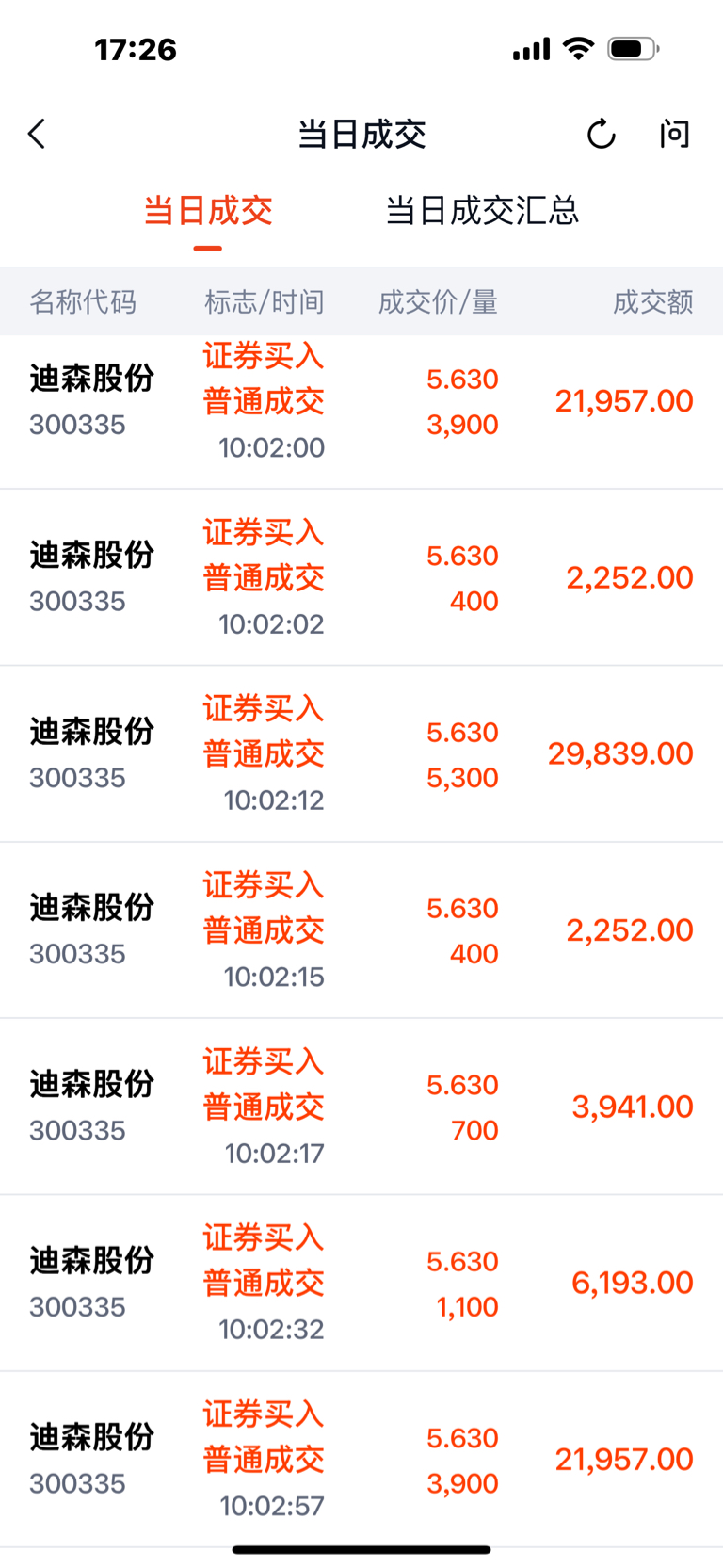The image size is (723, 1568).
Task: Select the 当日成交 tab
Action: click(208, 211)
